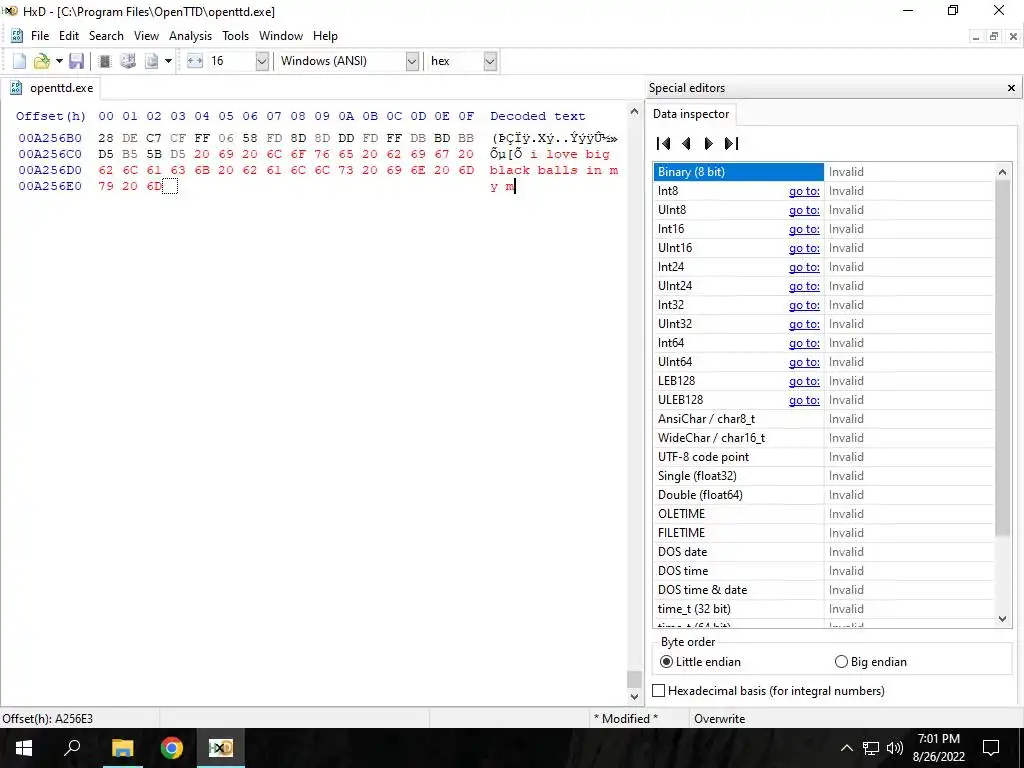
Task: Click the go to: link for Int16
Action: [x=804, y=229]
